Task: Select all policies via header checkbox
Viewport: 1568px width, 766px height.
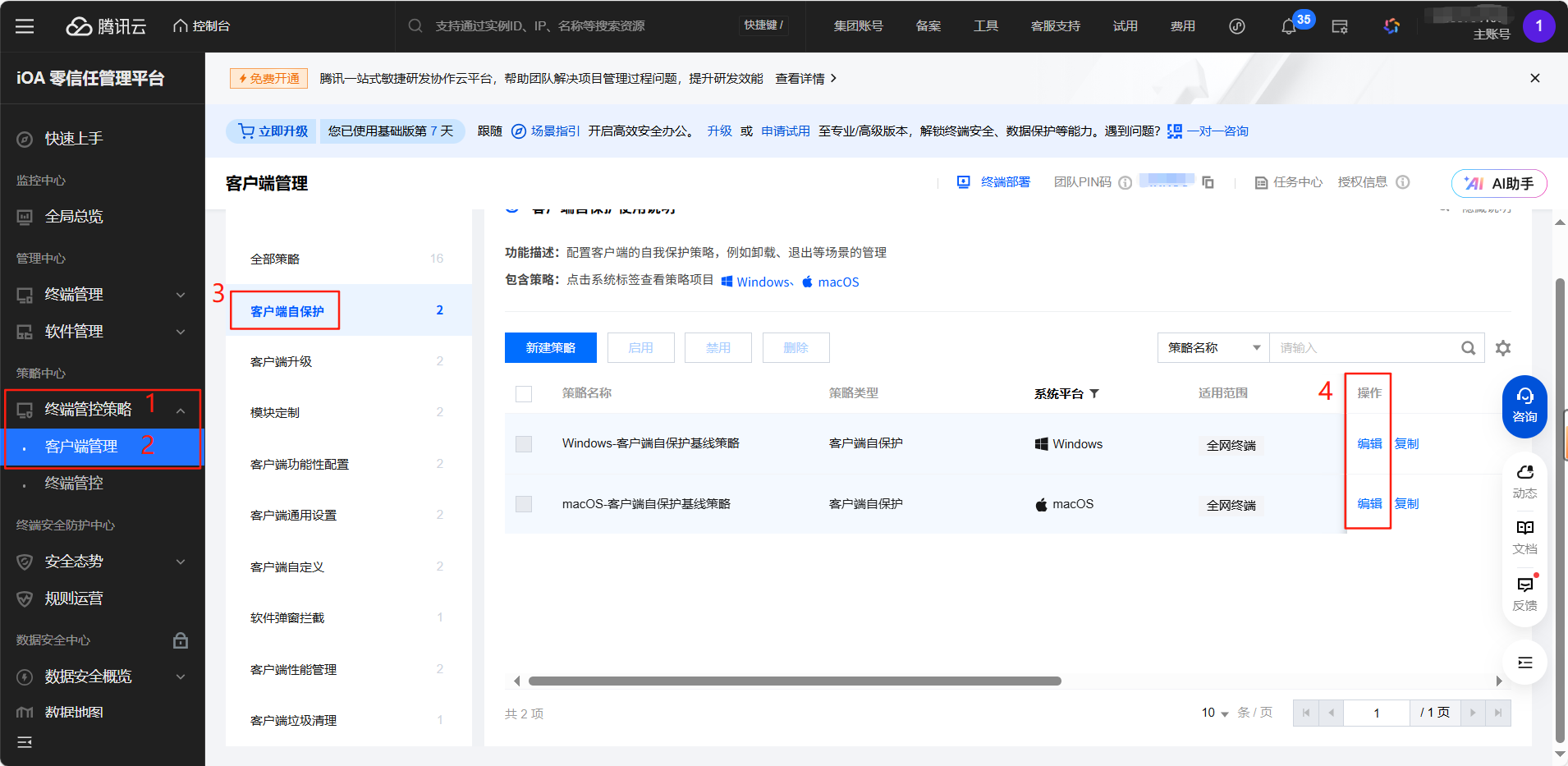Action: click(x=523, y=393)
